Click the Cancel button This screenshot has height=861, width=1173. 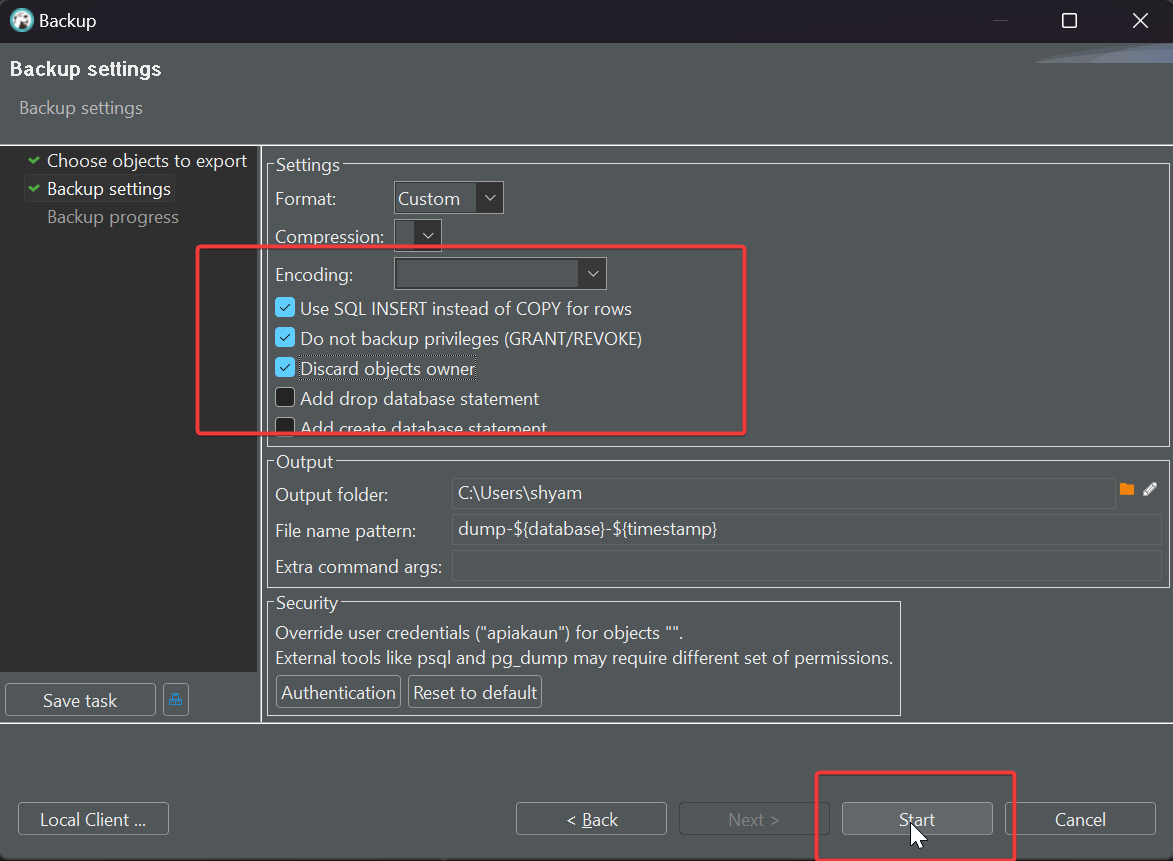1080,819
